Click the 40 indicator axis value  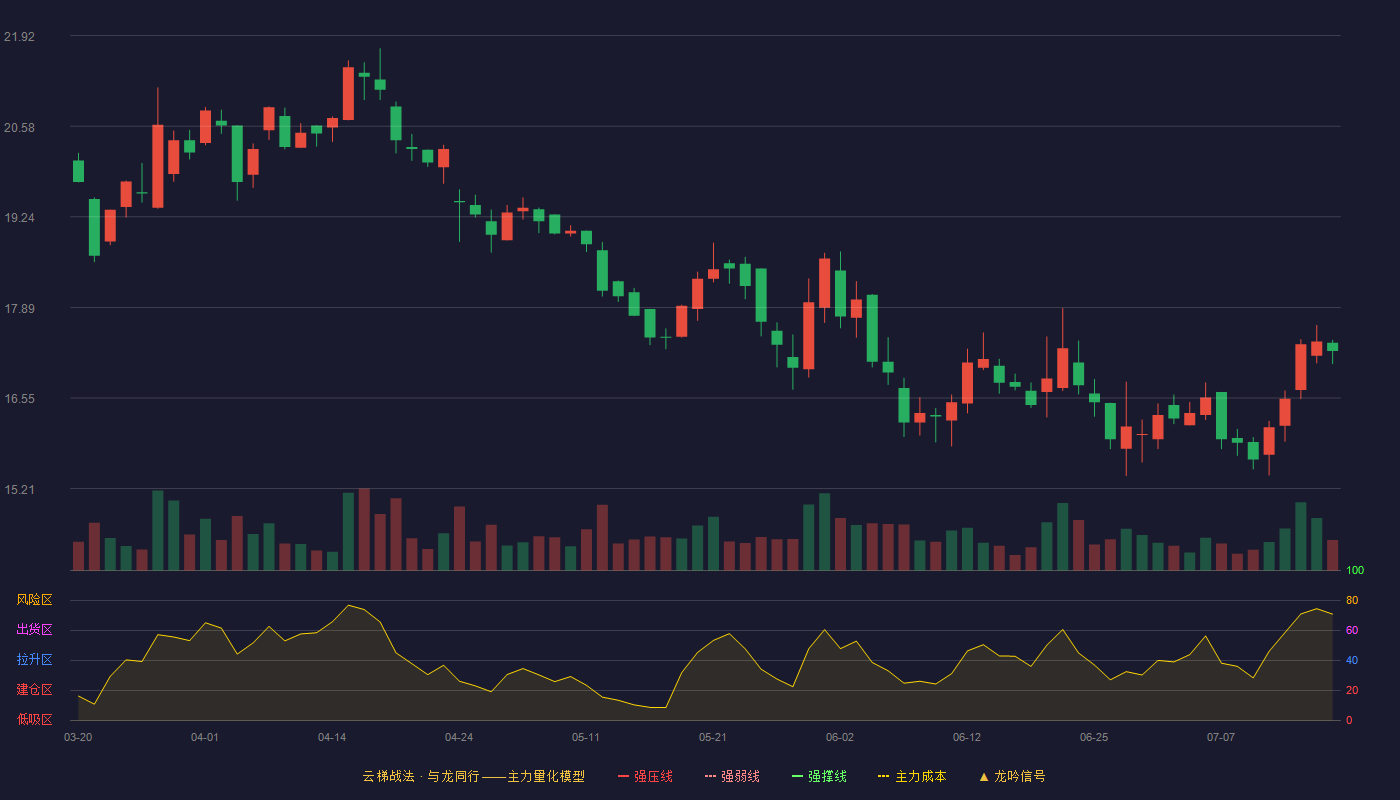tap(1352, 660)
